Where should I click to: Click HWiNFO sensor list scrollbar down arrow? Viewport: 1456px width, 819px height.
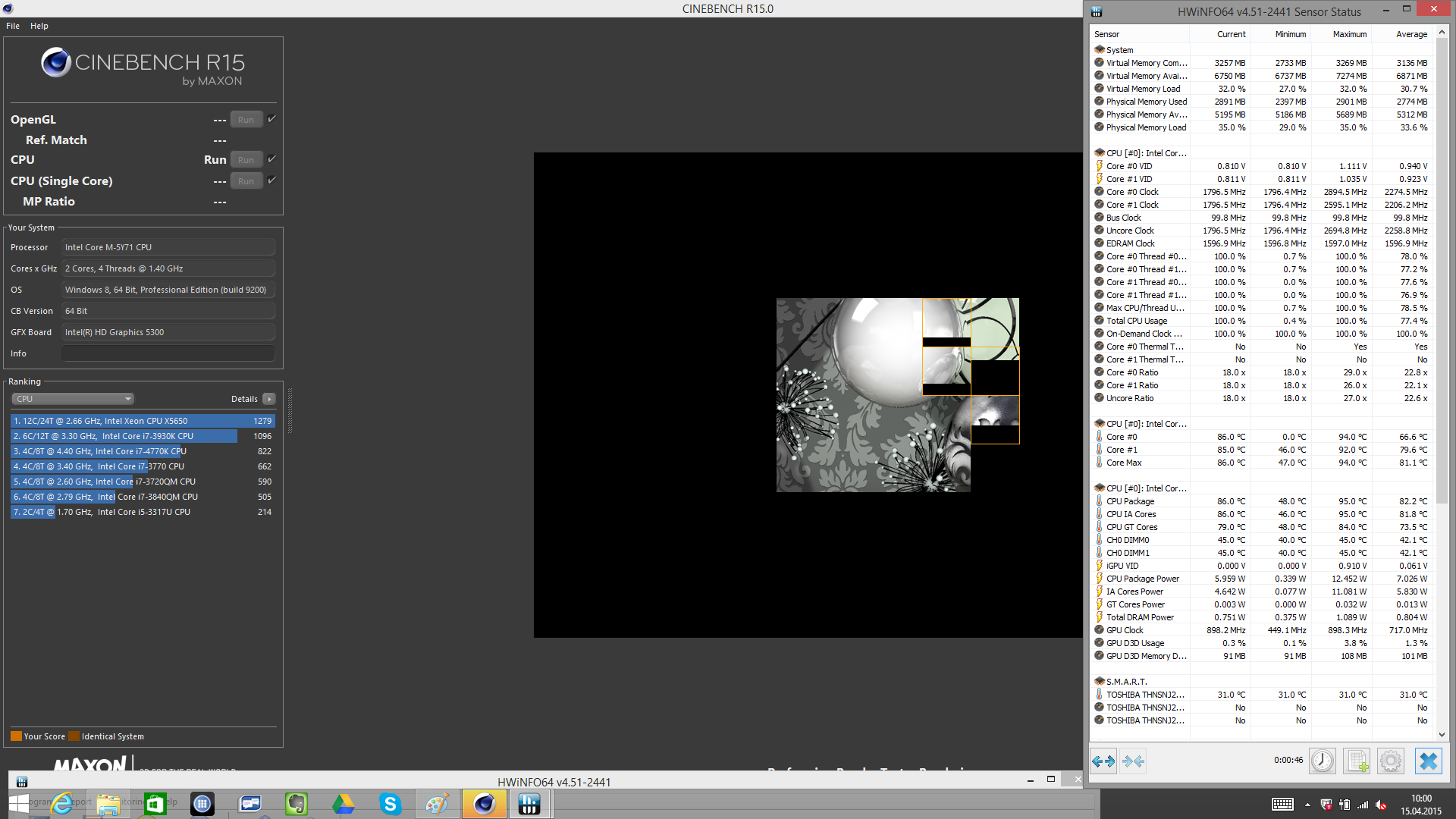[x=1442, y=734]
